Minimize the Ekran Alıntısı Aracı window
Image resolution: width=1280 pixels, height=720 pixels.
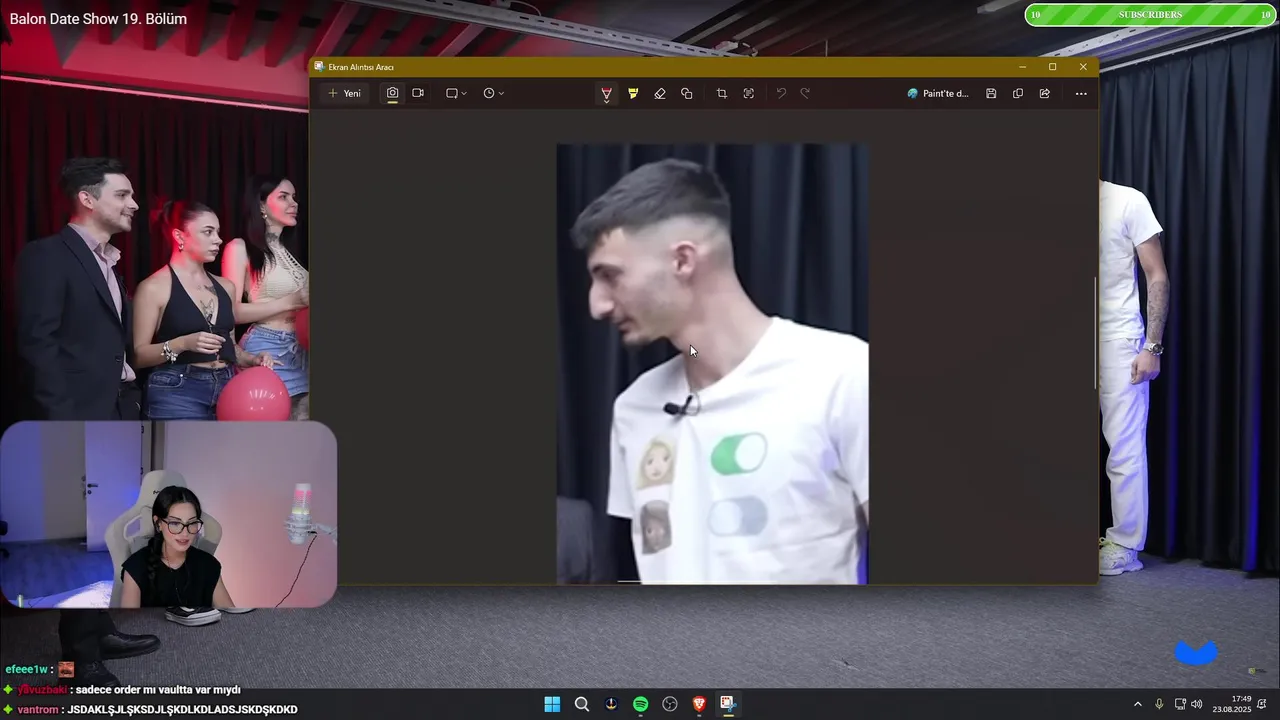click(1022, 67)
